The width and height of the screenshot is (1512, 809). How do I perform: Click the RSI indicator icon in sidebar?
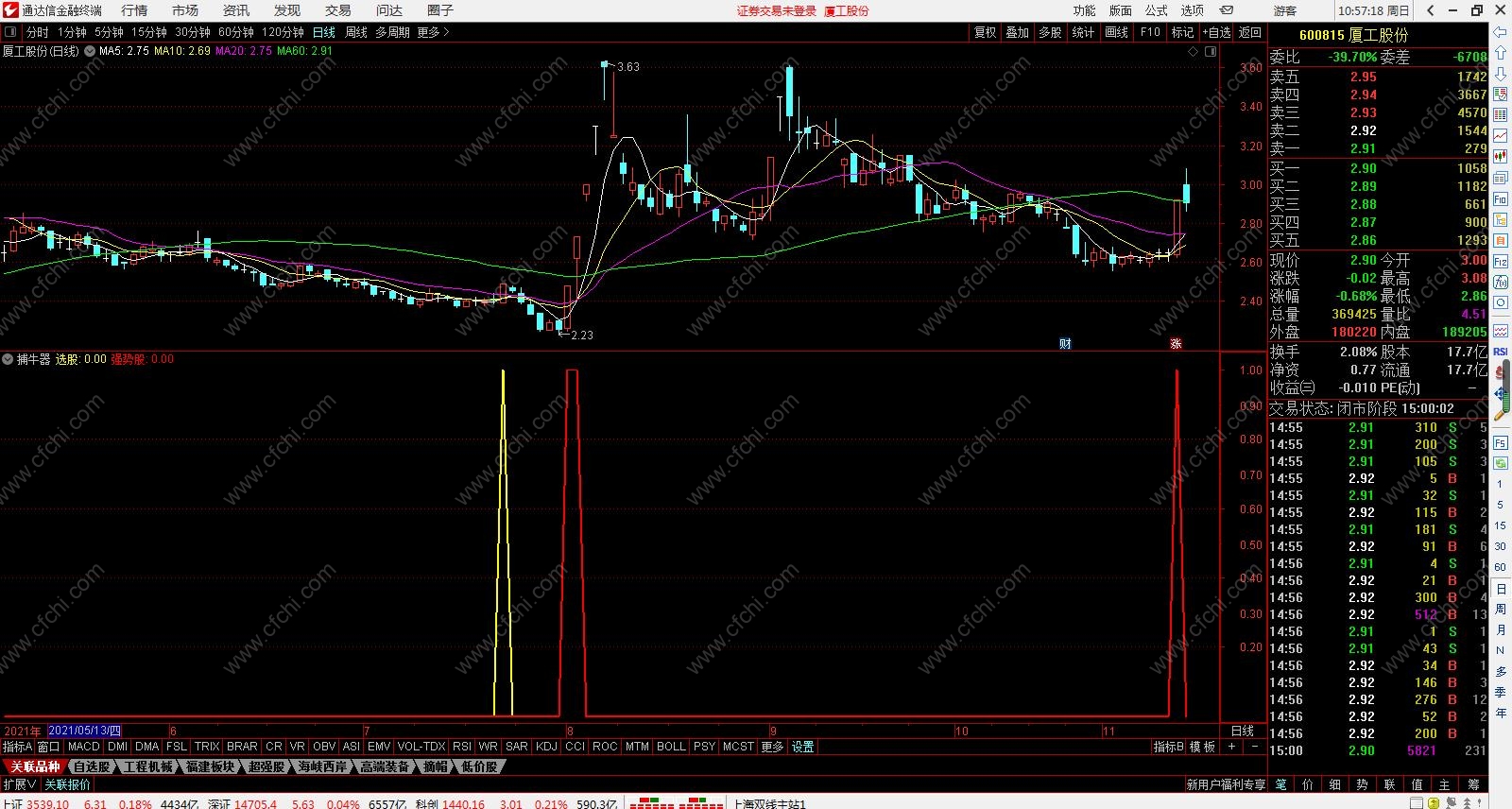pyautogui.click(x=1501, y=352)
